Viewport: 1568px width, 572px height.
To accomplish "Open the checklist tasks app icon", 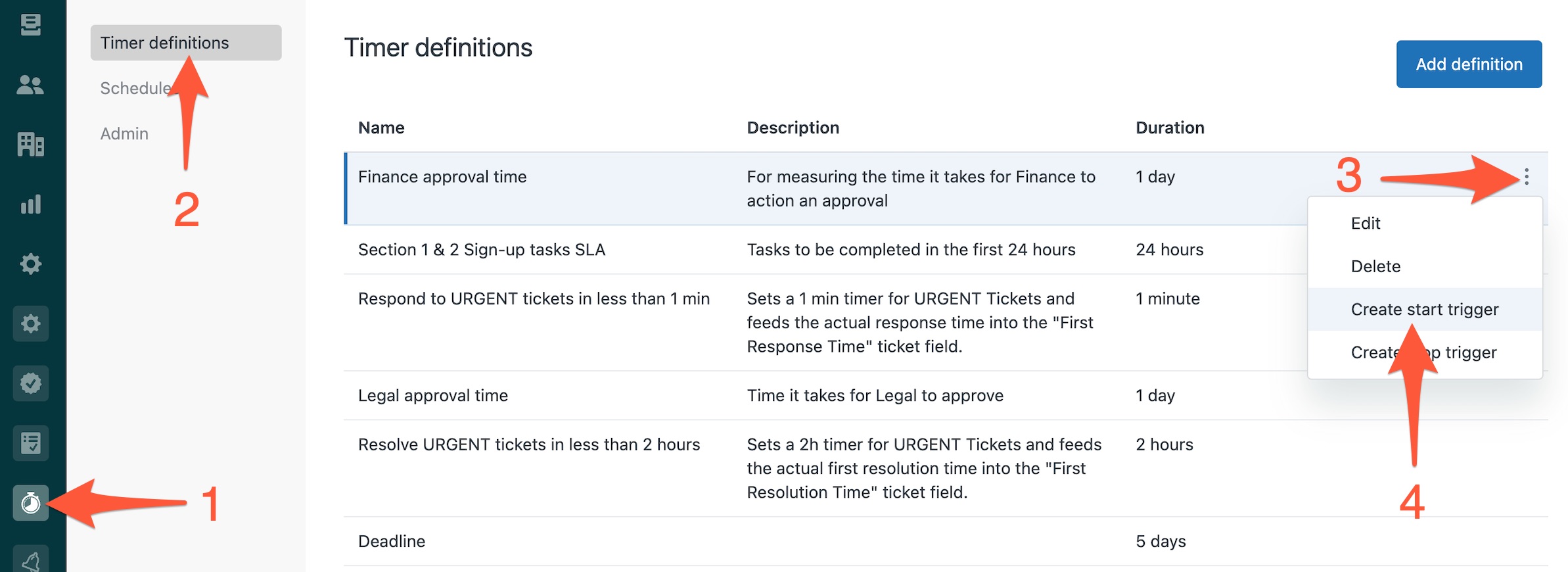I will coord(30,443).
